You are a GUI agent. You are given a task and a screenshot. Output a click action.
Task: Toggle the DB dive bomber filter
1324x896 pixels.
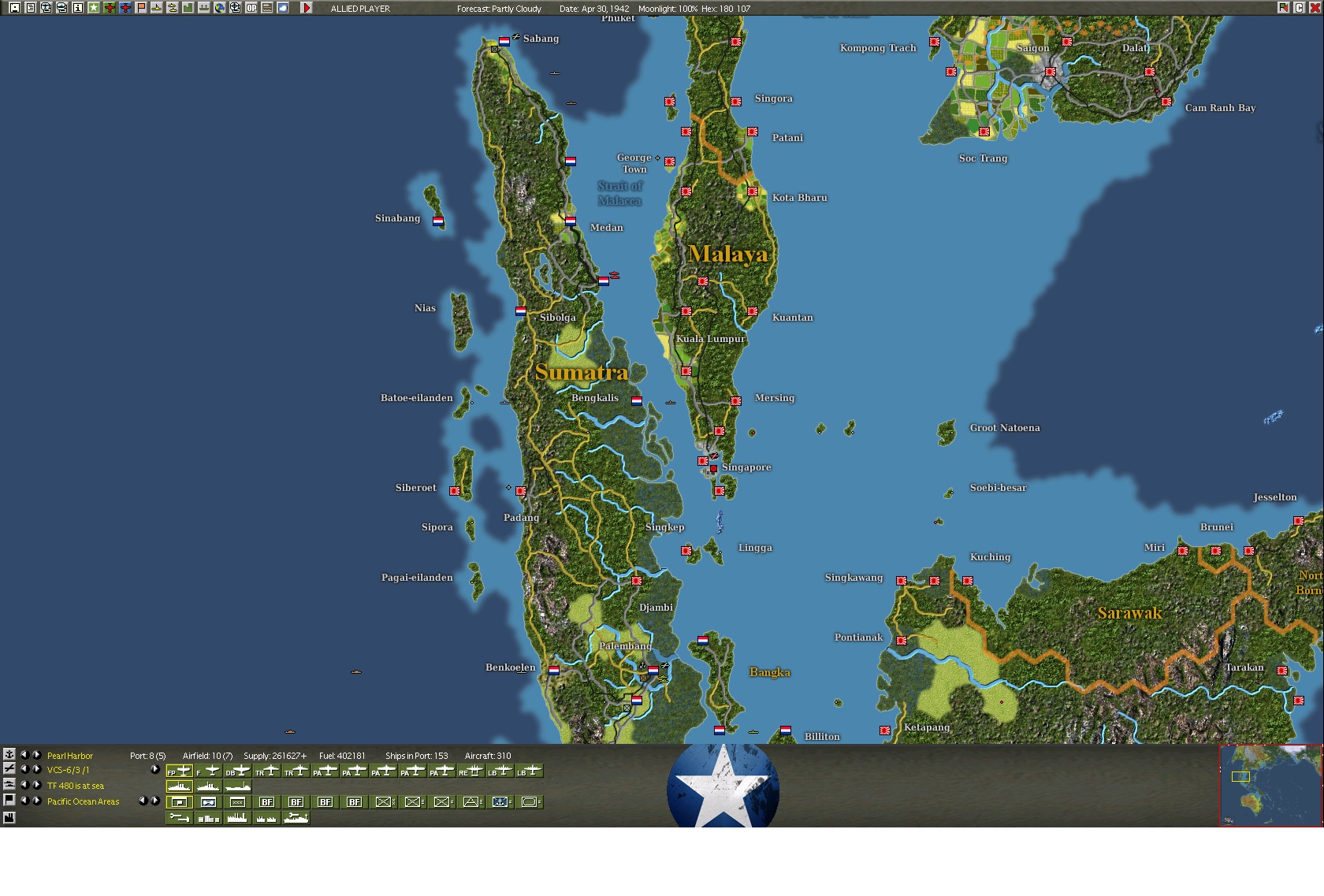tap(237, 771)
